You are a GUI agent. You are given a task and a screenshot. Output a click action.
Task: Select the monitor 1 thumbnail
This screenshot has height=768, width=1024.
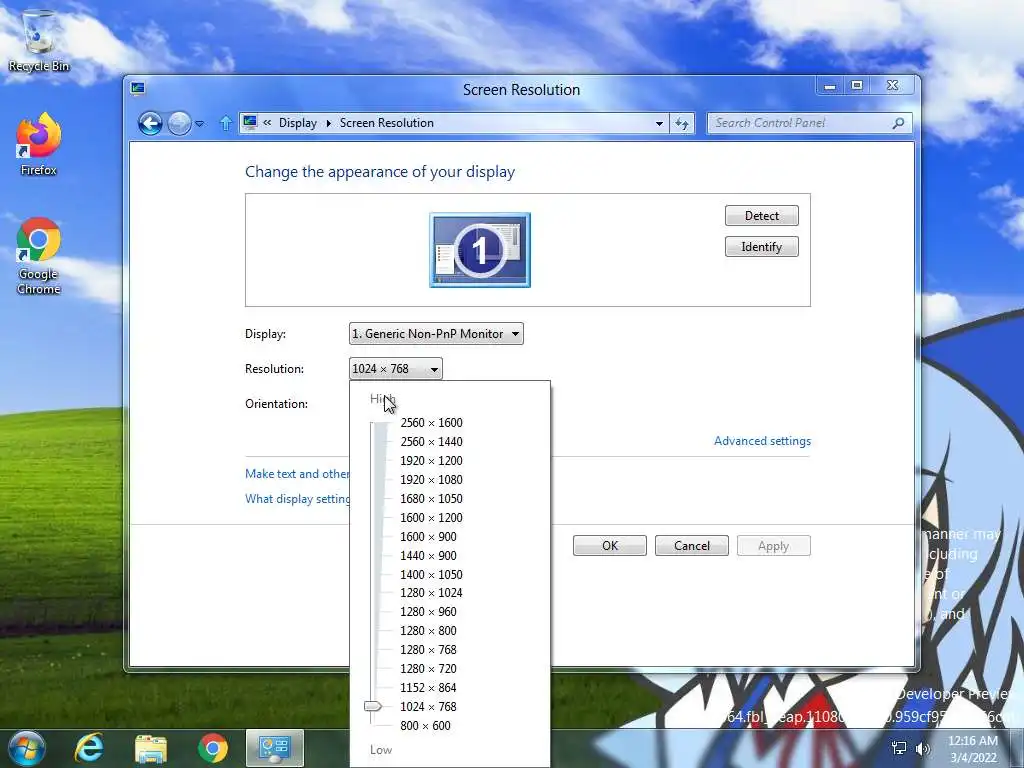coord(480,249)
